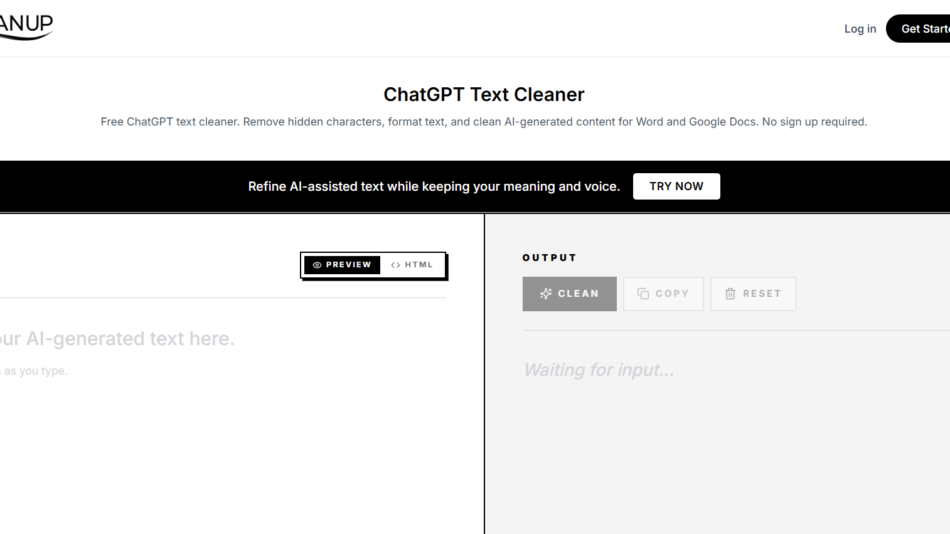Click the 'ChatGPT Text Cleaner' heading
The width and height of the screenshot is (950, 534).
[x=483, y=95]
